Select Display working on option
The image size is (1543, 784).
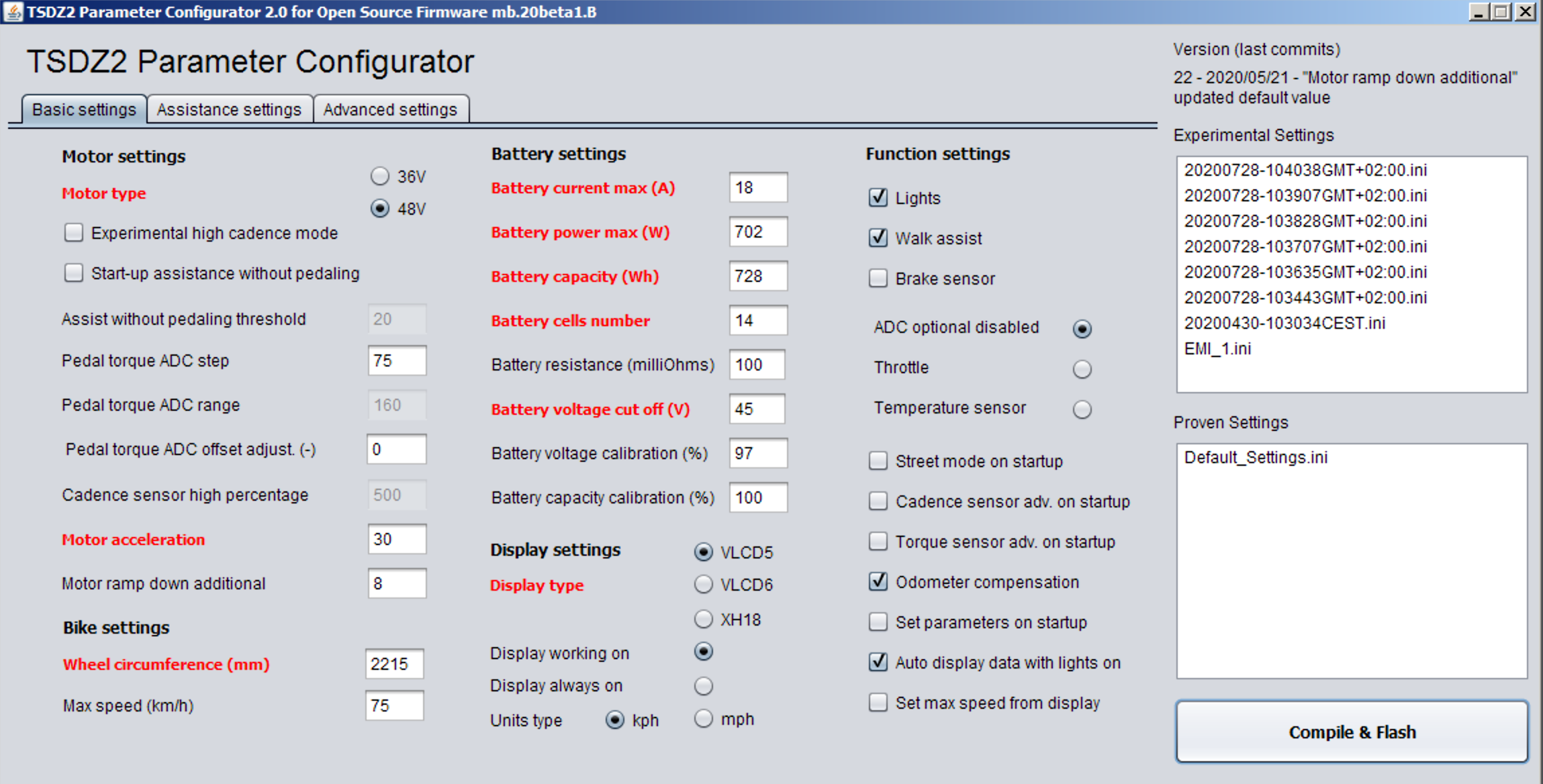pyautogui.click(x=703, y=652)
